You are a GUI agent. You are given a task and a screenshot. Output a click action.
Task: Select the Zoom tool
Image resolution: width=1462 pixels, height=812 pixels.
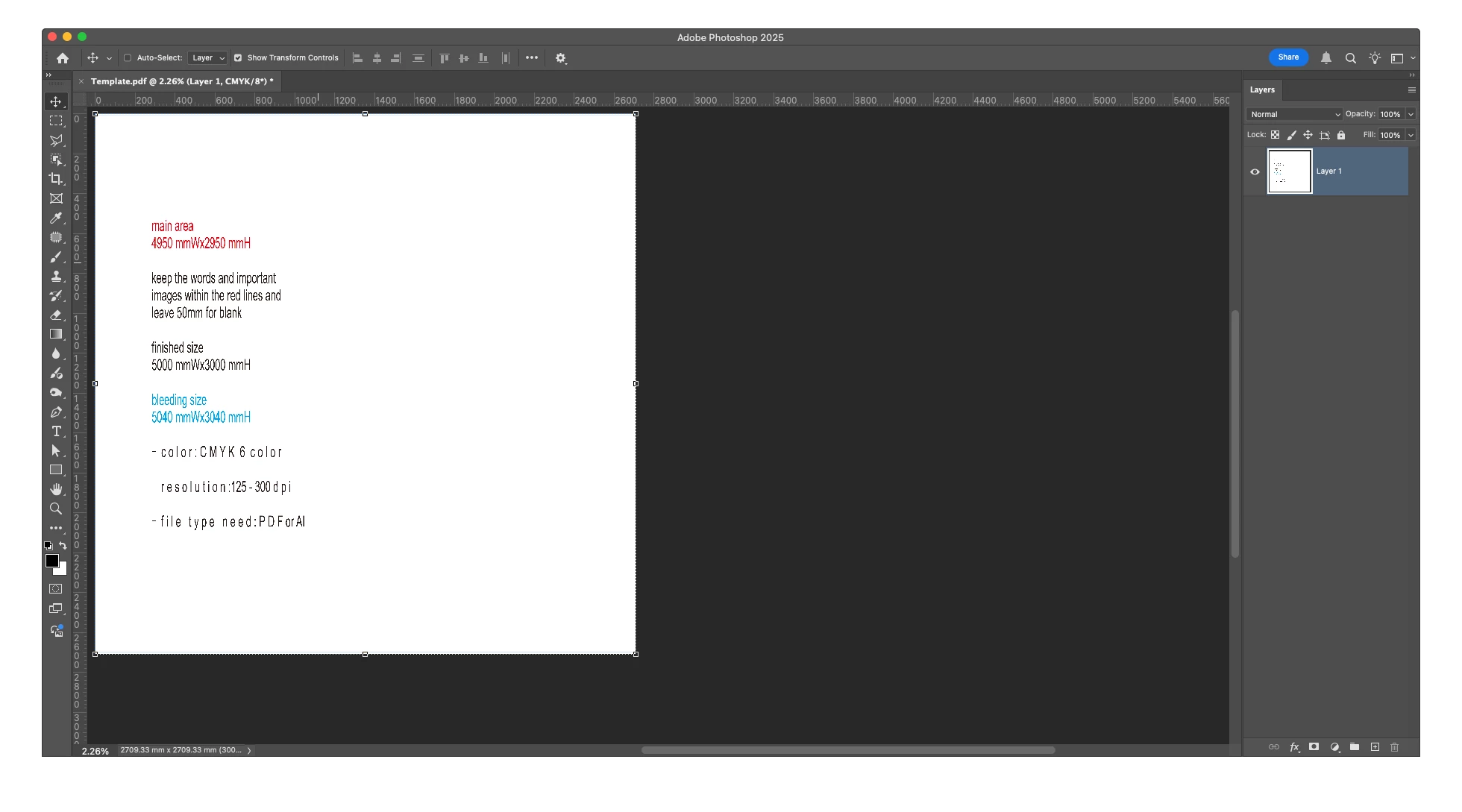click(56, 509)
